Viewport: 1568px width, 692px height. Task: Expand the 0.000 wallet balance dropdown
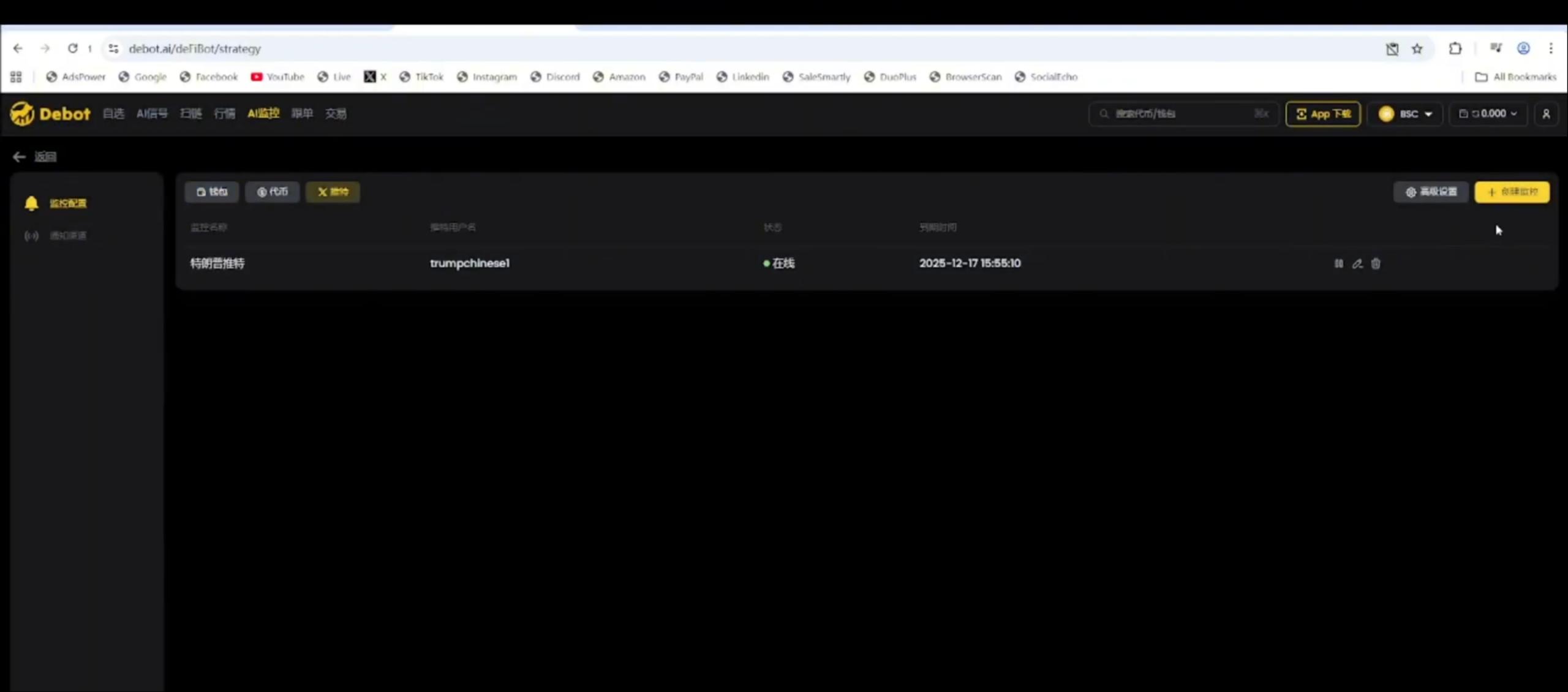tap(1488, 114)
